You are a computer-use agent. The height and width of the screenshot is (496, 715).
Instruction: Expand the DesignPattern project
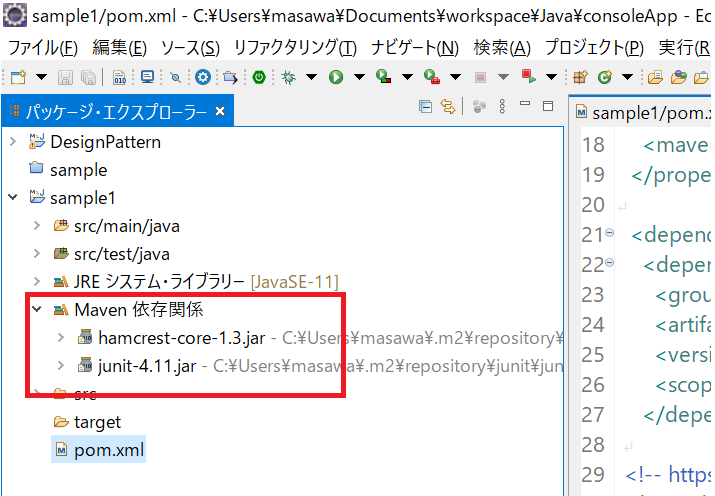pos(13,142)
